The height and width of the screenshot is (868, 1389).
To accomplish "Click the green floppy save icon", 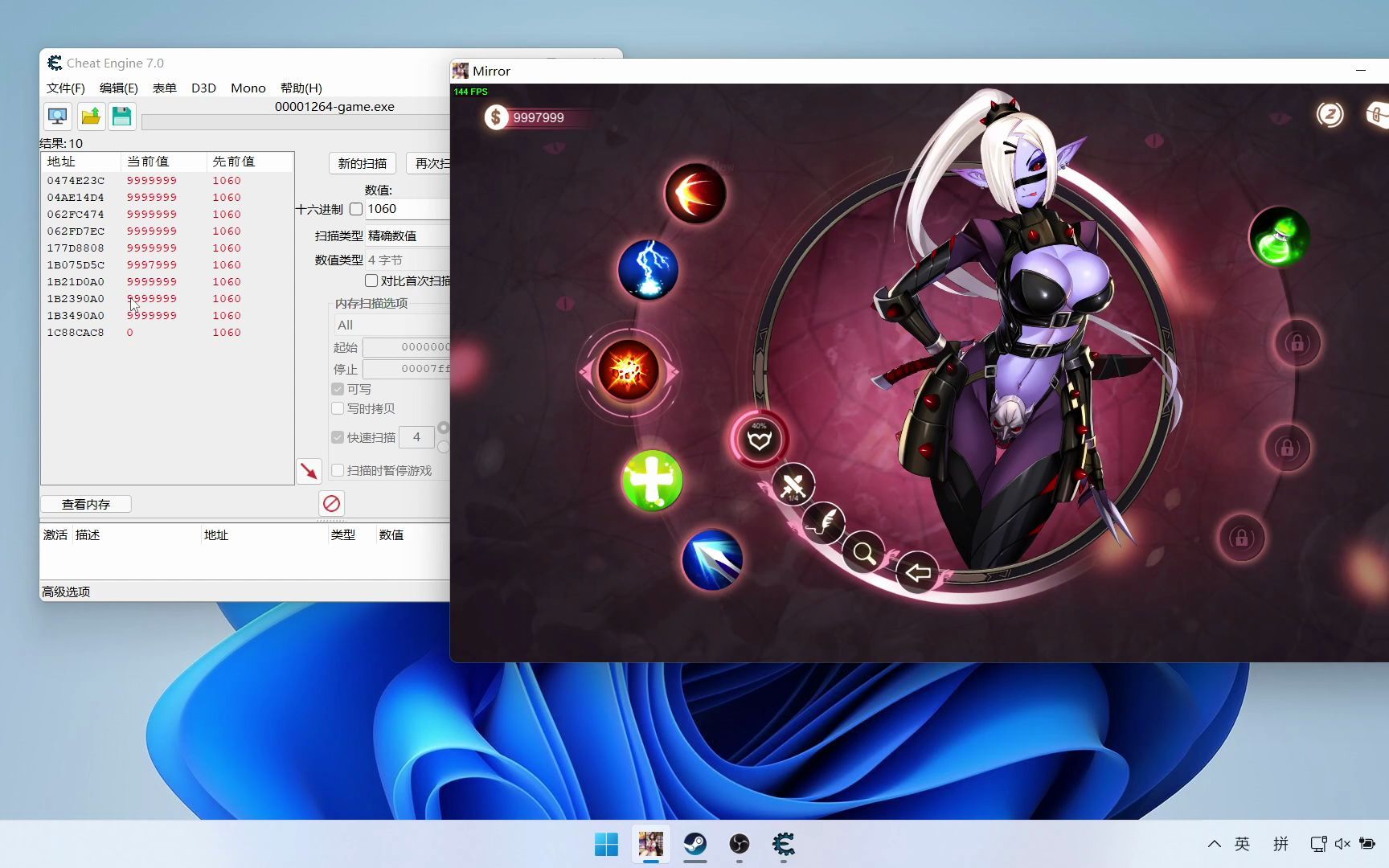I will click(121, 117).
